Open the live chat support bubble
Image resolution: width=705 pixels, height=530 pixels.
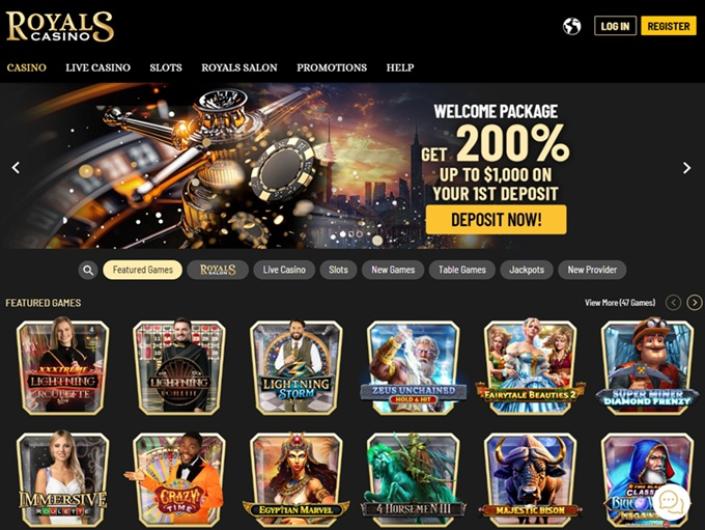[x=672, y=502]
